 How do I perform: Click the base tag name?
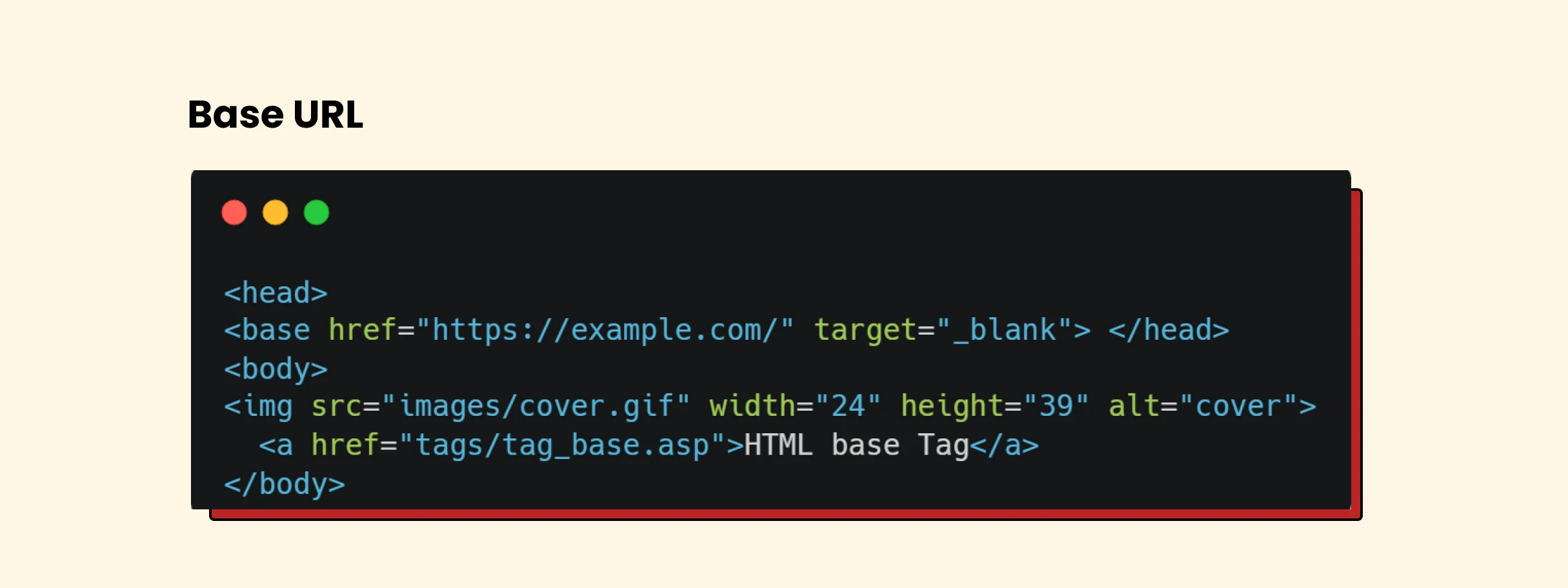pos(276,330)
